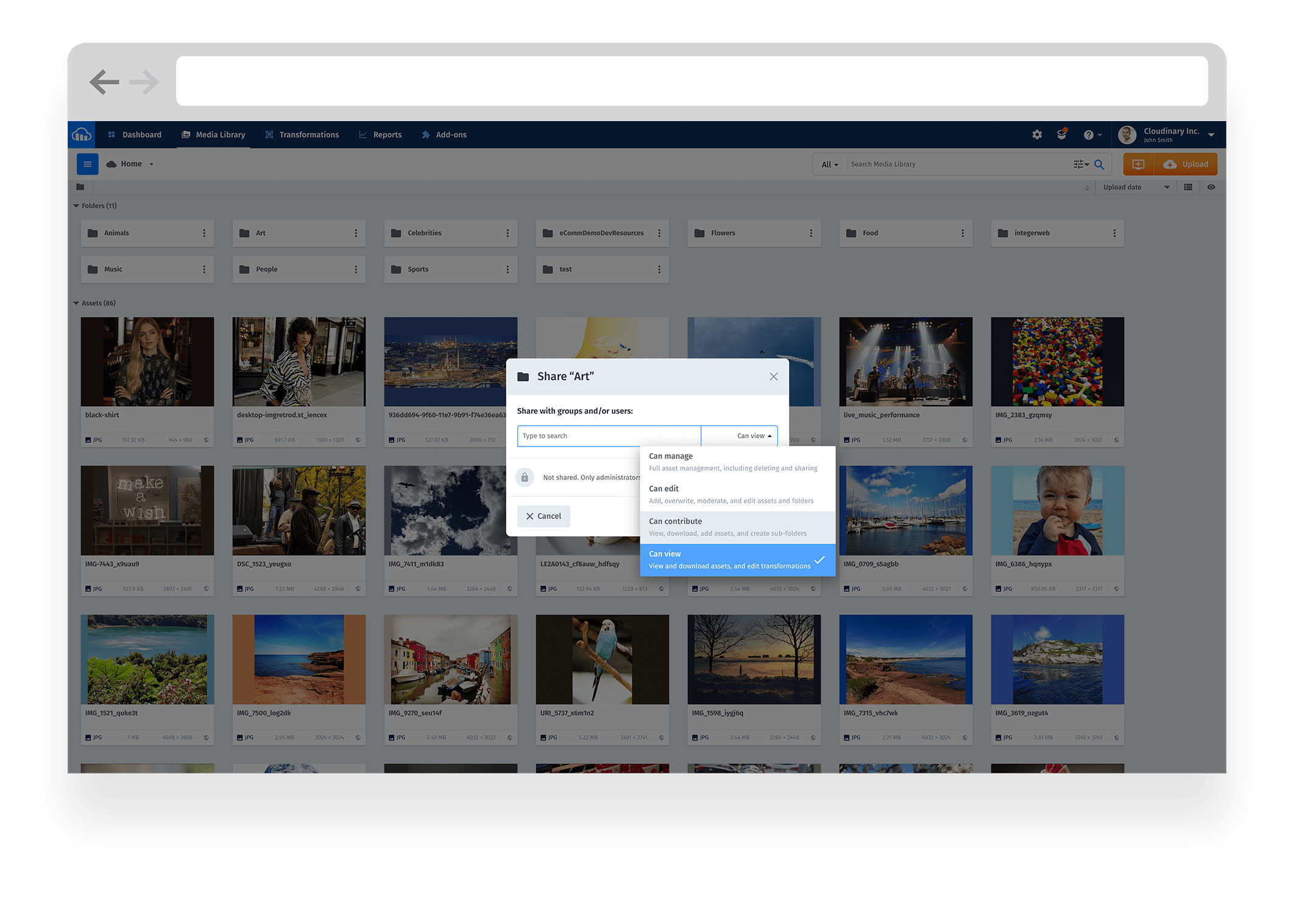Open the IMG_6386_hqnypx baby photo
This screenshot has height=924, width=1294.
pyautogui.click(x=1058, y=510)
